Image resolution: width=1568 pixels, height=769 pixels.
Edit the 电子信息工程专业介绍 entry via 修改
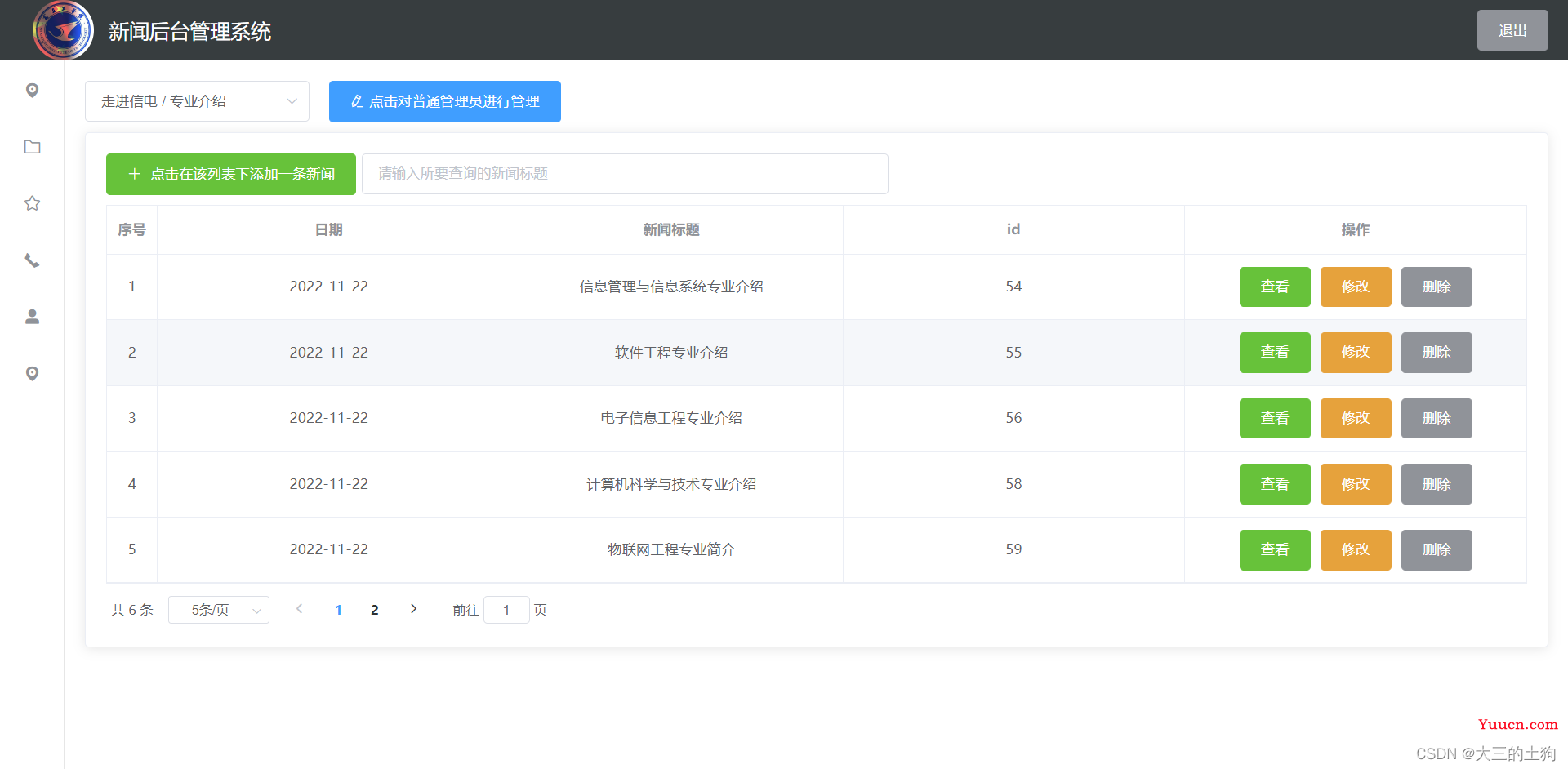(x=1356, y=418)
